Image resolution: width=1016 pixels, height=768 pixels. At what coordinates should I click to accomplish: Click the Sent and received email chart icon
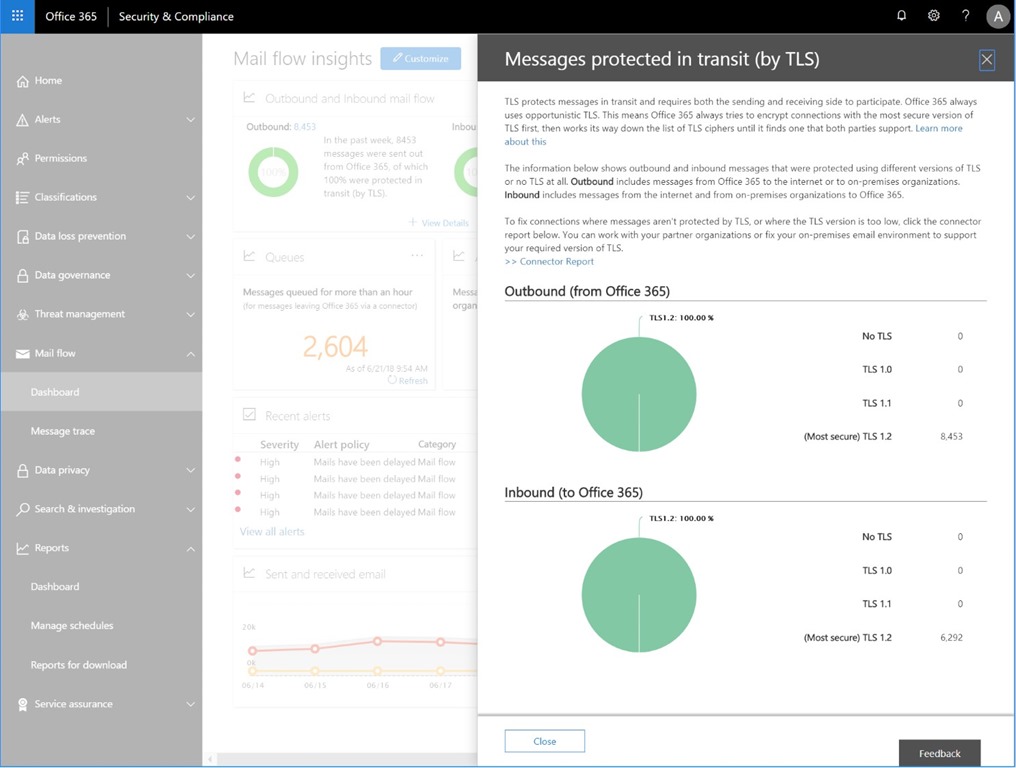click(x=249, y=572)
